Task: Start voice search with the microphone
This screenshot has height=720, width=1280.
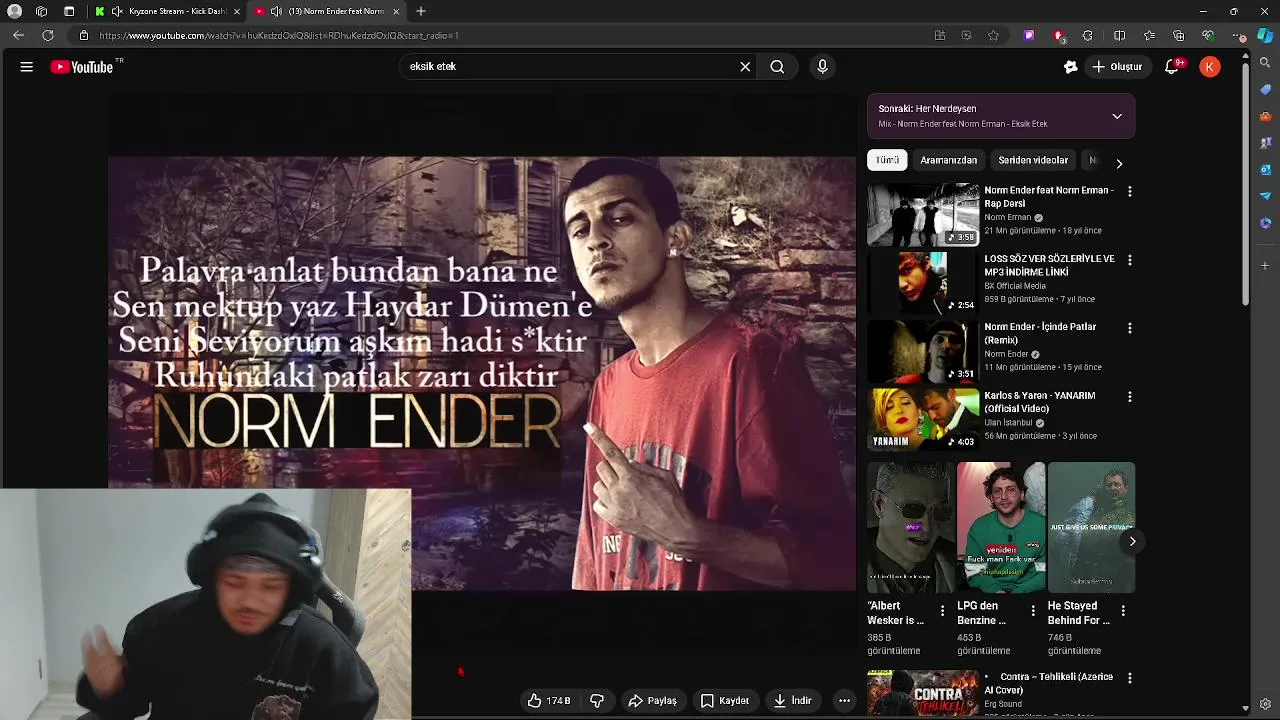Action: tap(822, 67)
